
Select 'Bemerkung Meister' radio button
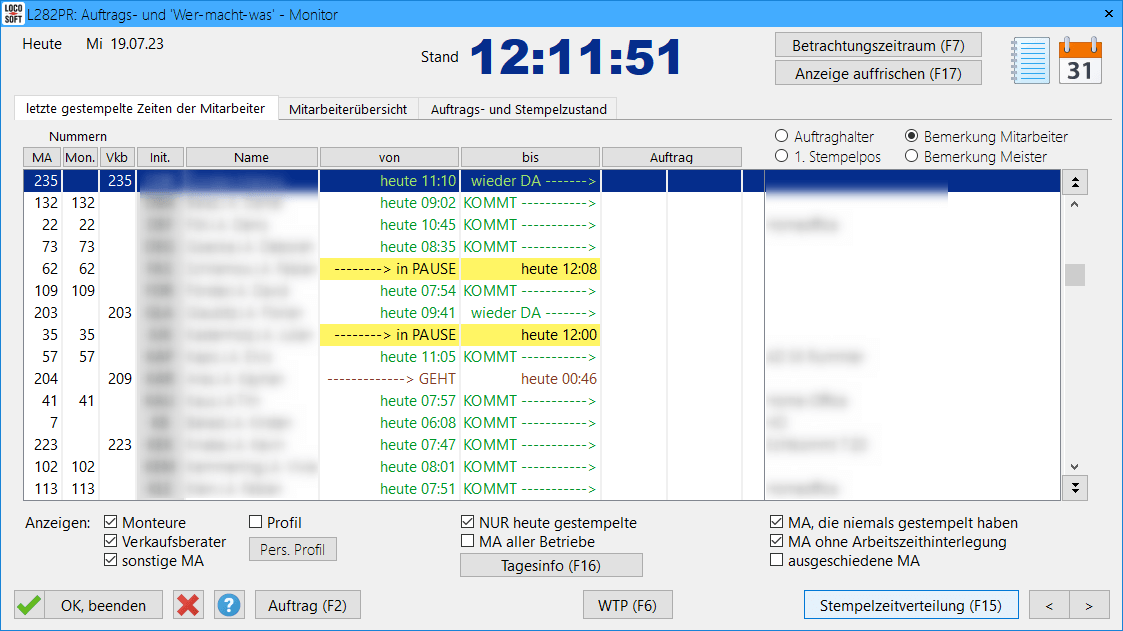coord(911,156)
